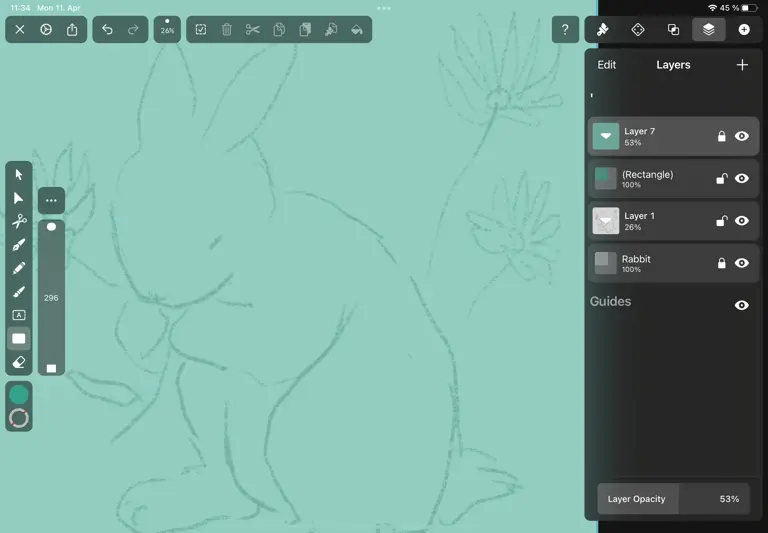
Task: Check the Wi-Fi status icon
Action: 713,8
